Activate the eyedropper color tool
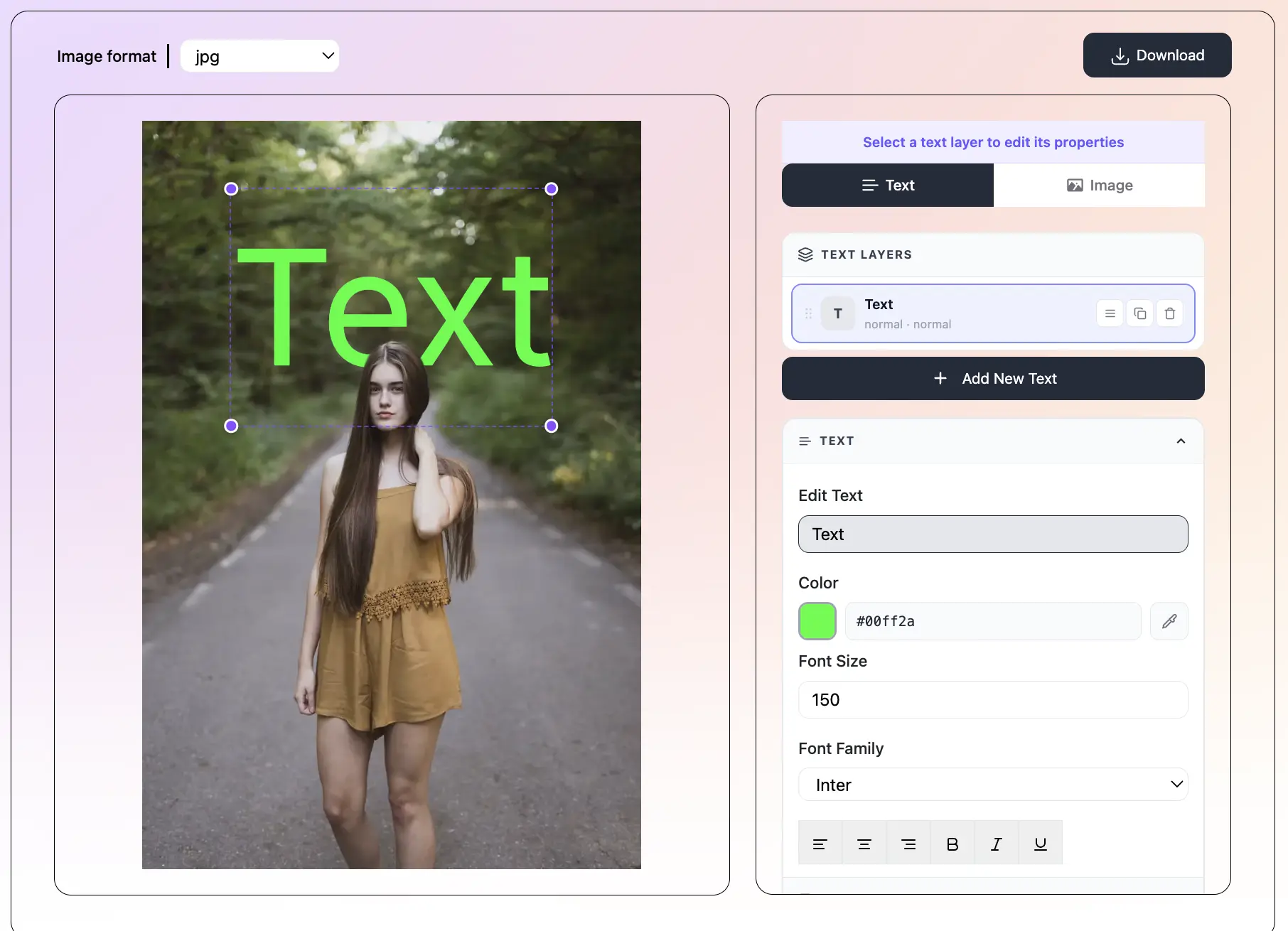 click(1169, 621)
